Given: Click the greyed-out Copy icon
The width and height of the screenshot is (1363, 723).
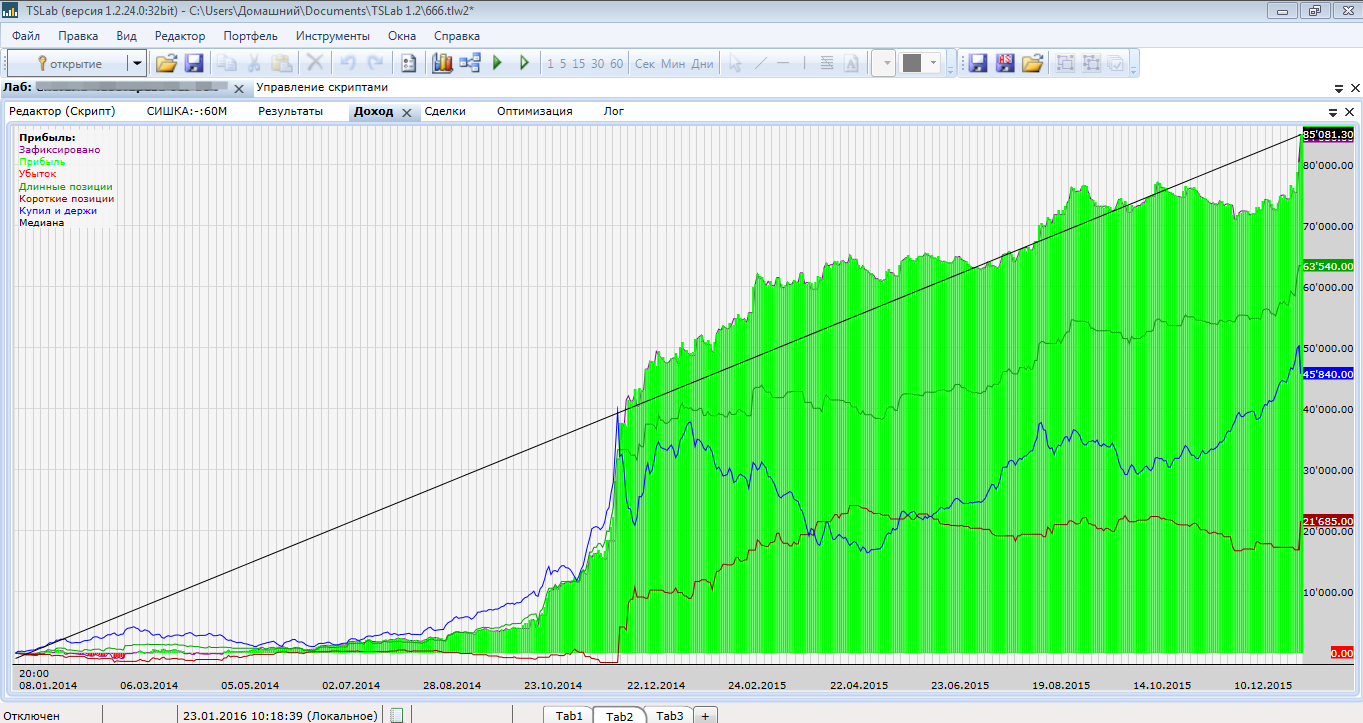Looking at the screenshot, I should click(227, 63).
